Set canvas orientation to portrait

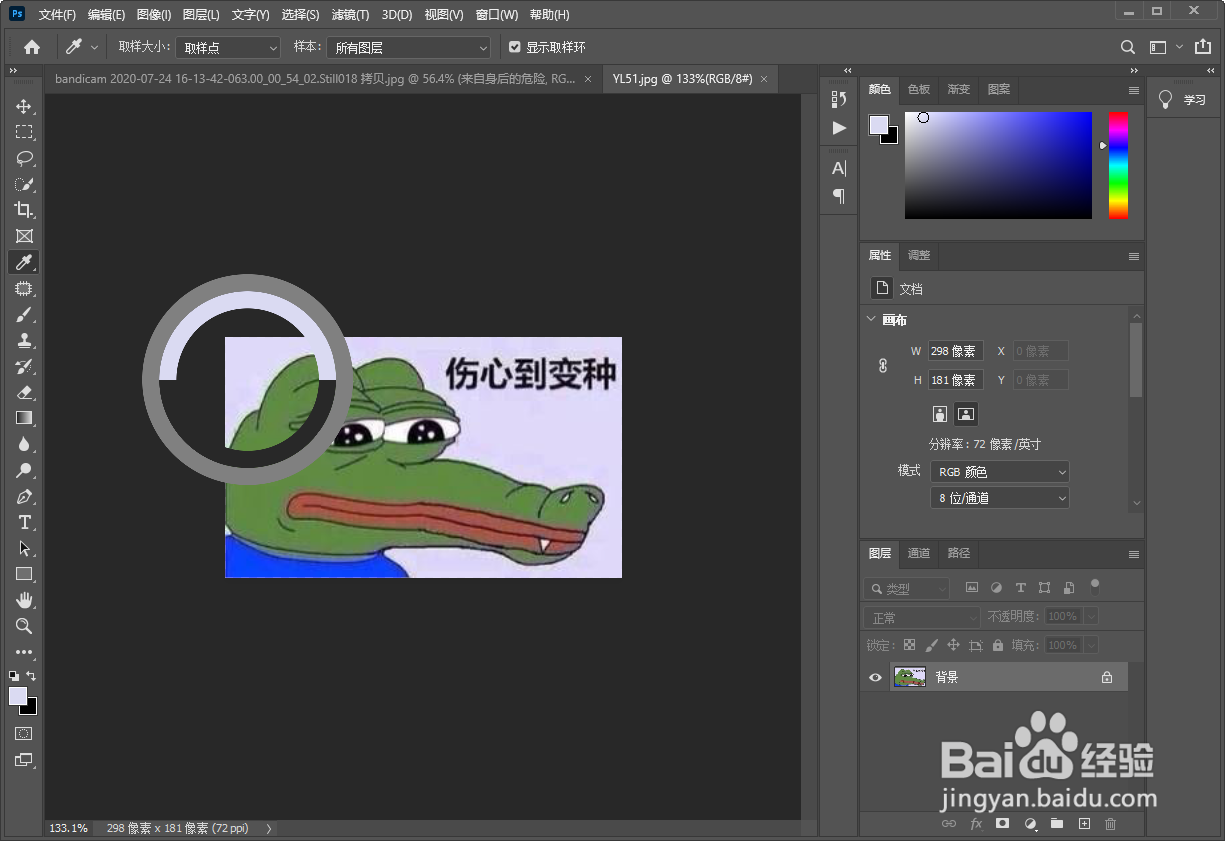point(940,413)
